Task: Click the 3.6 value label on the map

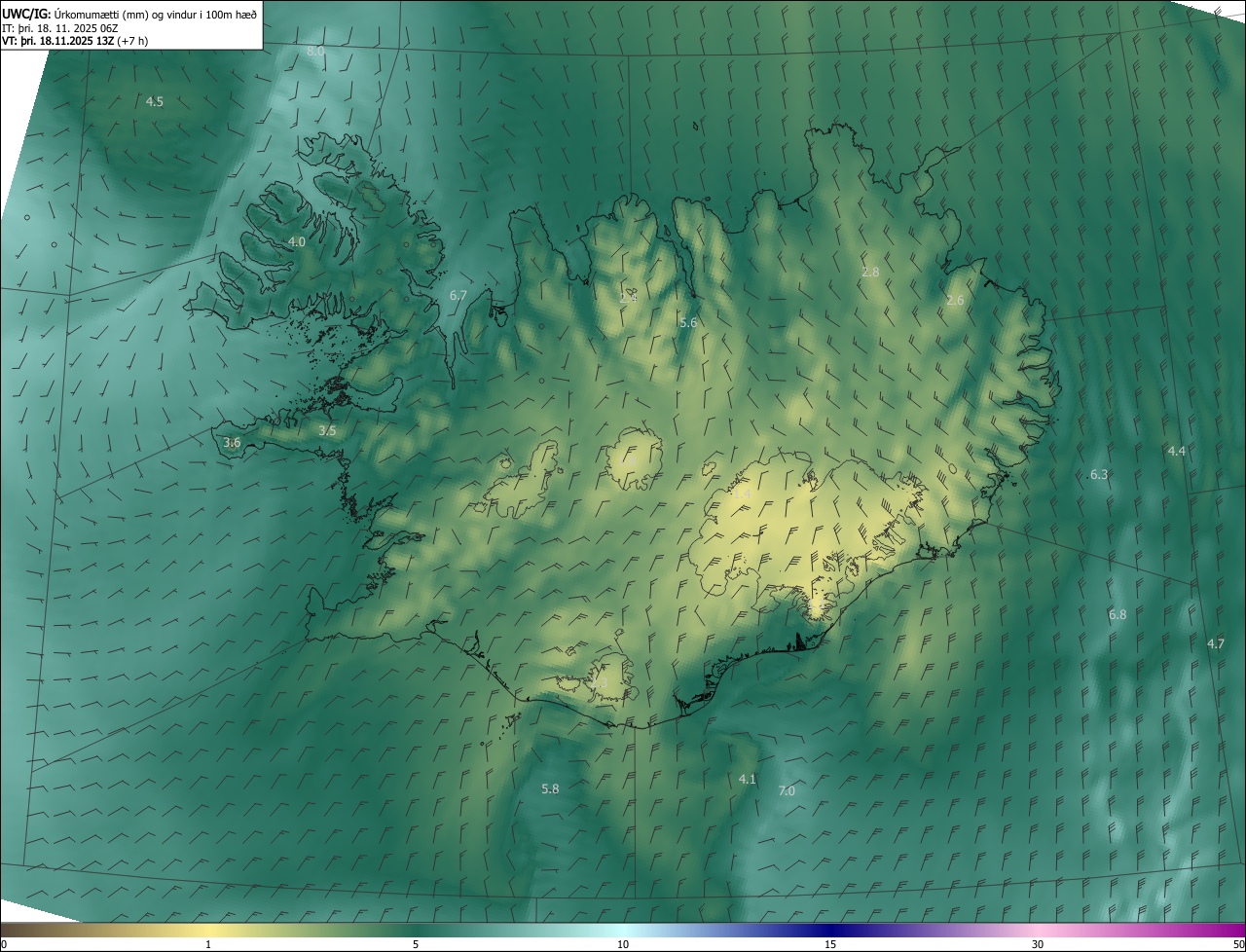Action: click(232, 442)
